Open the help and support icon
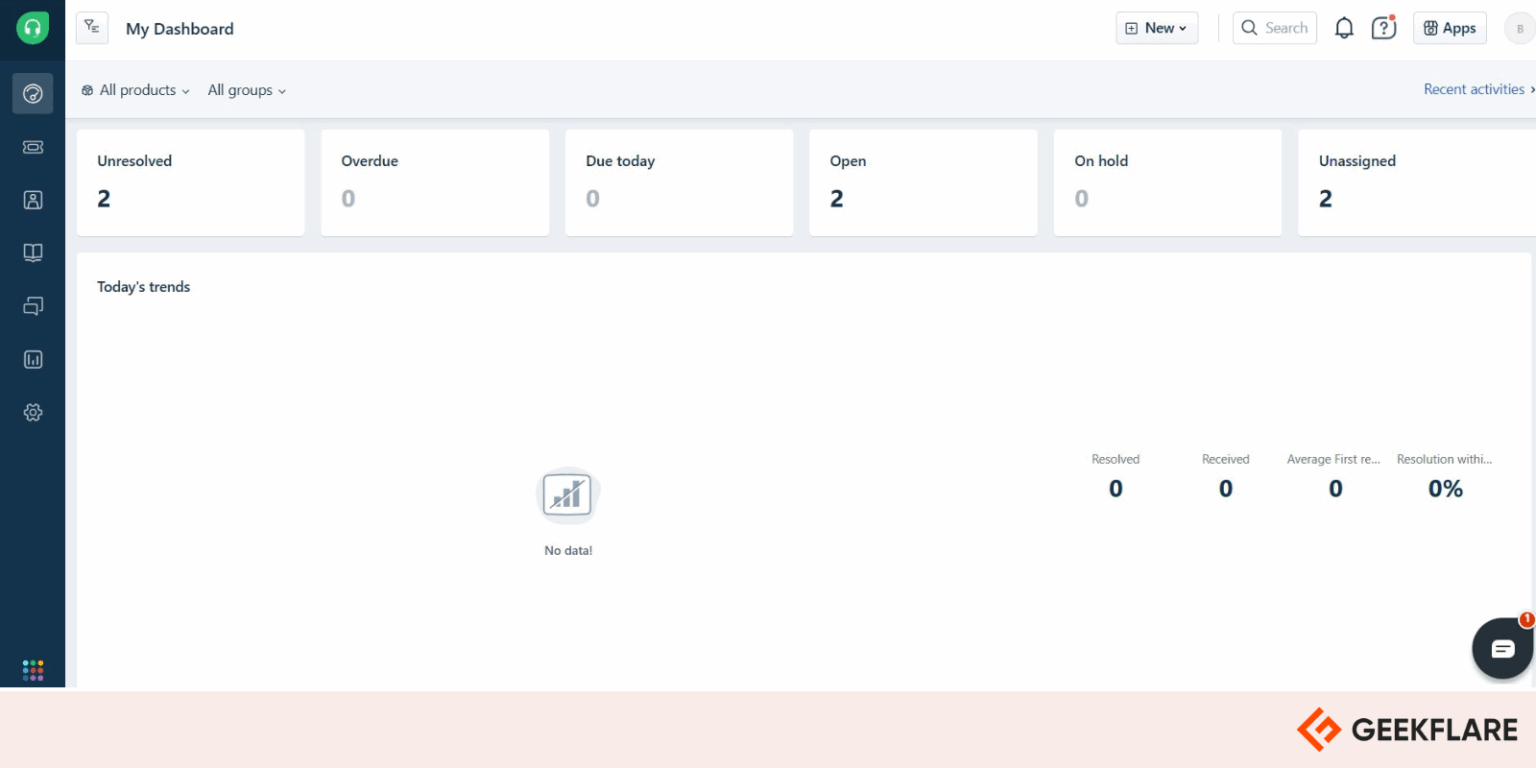1536x768 pixels. (1383, 28)
